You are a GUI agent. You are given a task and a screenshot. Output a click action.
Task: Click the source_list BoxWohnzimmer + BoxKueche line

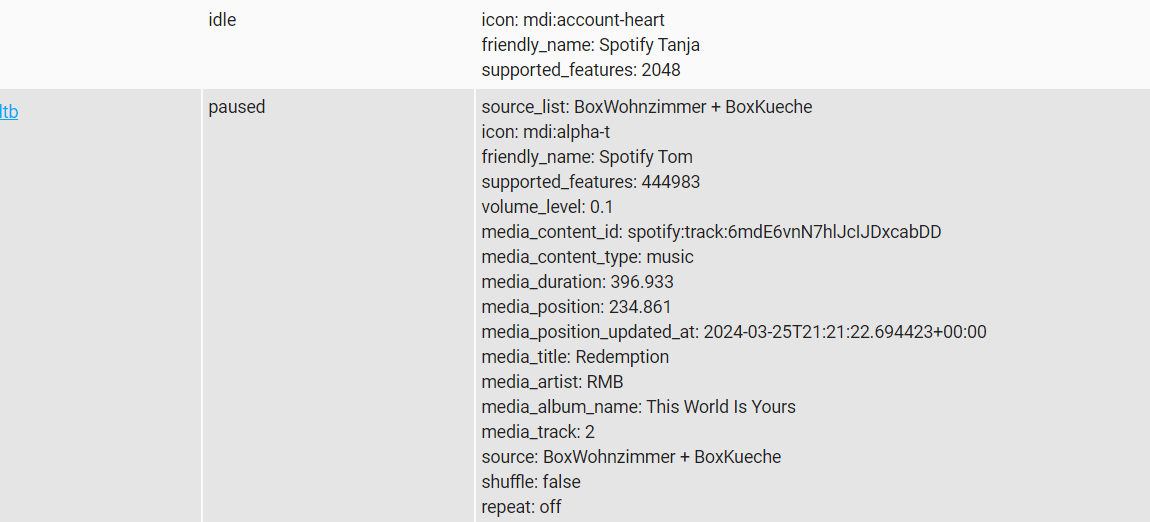647,107
